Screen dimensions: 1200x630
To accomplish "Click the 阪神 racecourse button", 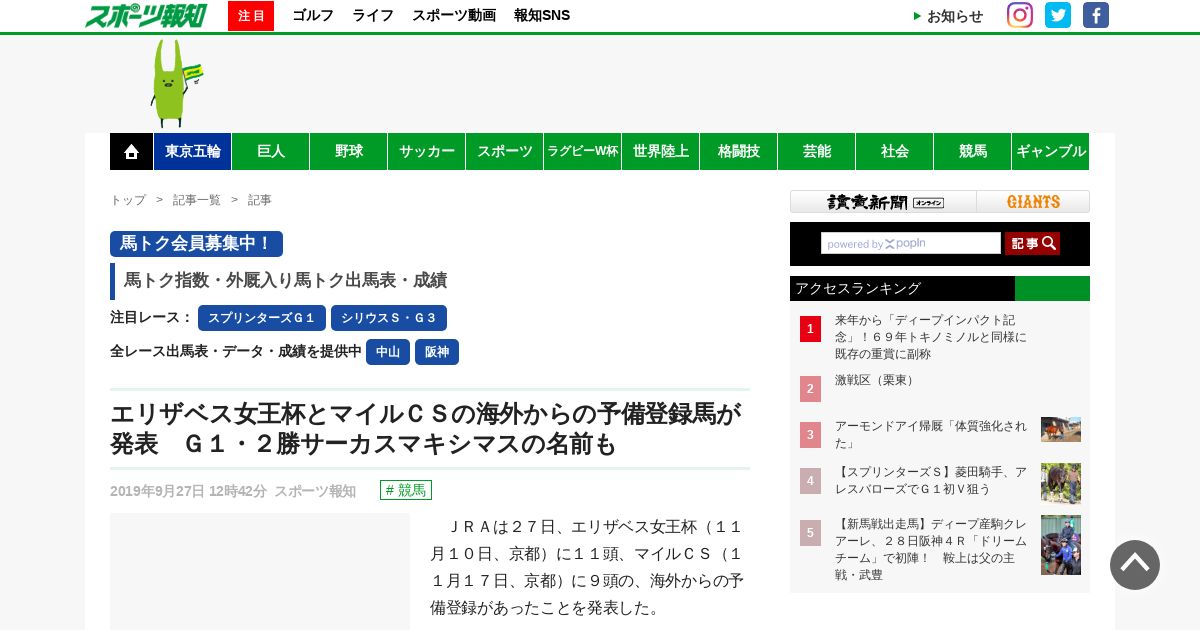I will [x=437, y=352].
